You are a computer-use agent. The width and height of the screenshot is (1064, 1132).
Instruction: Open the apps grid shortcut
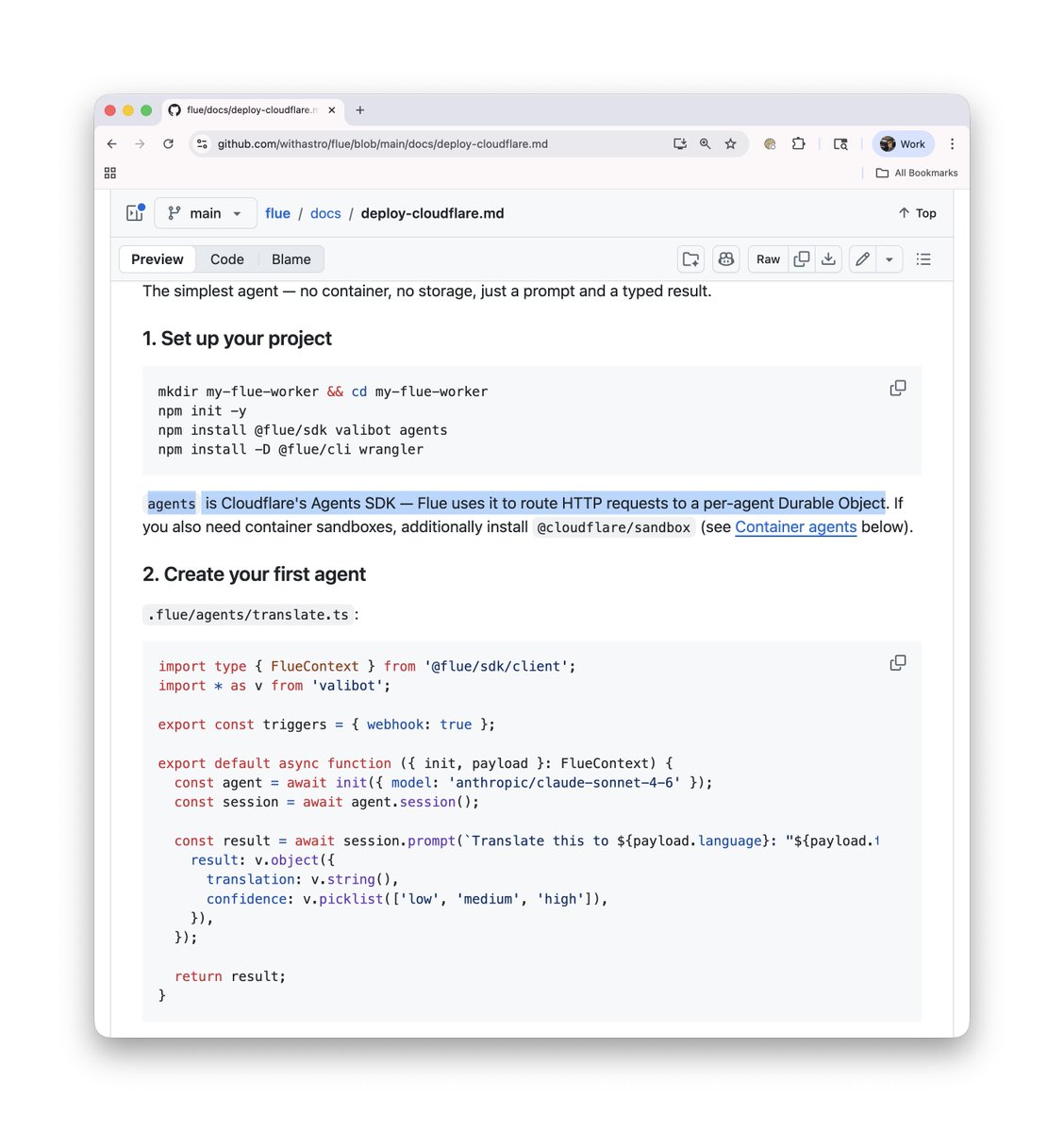click(x=110, y=173)
